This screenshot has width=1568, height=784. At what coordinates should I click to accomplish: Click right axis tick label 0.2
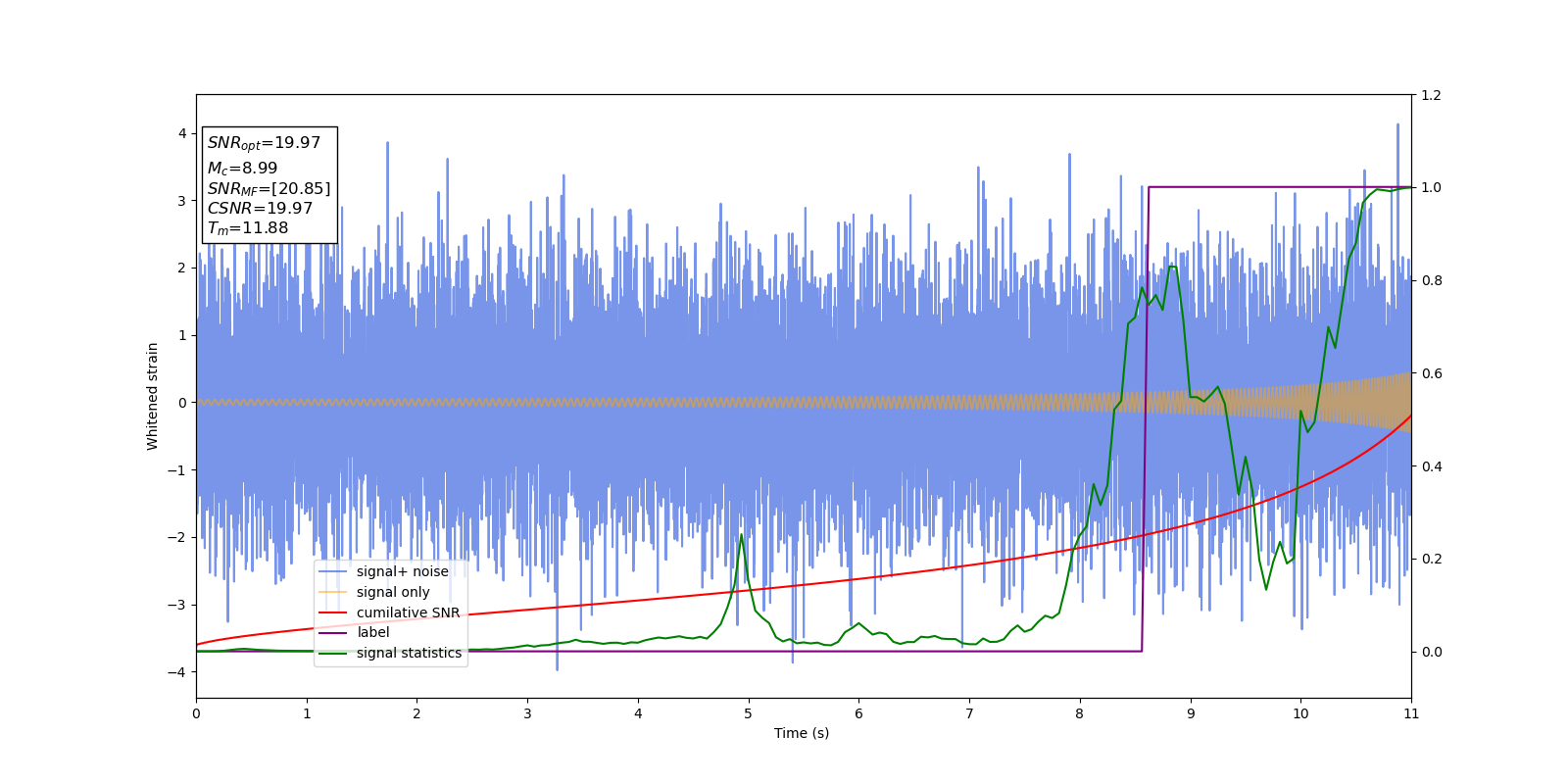tap(1431, 559)
